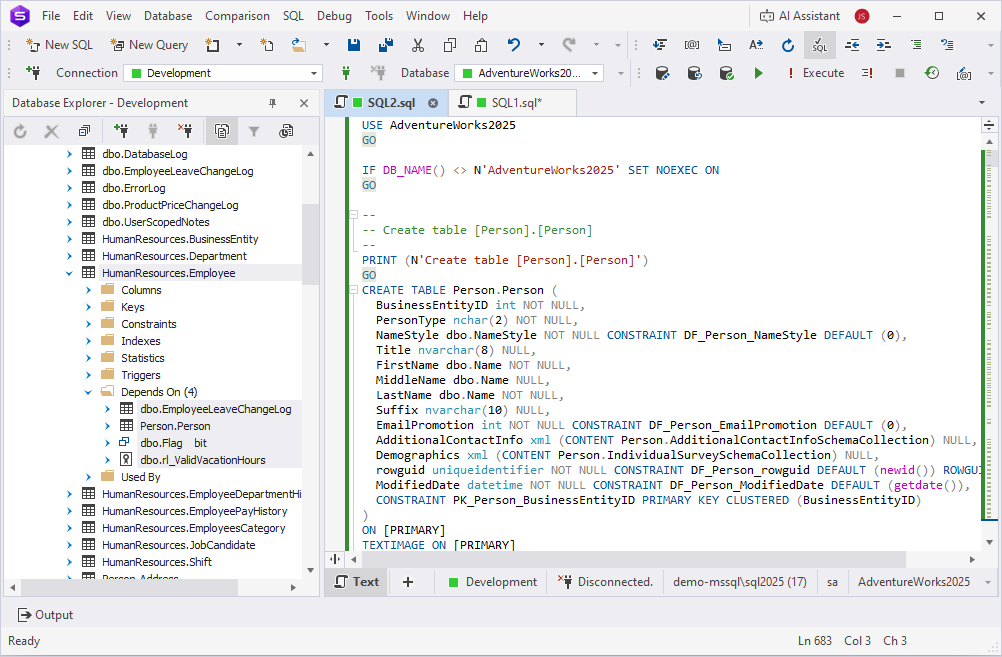This screenshot has height=657, width=1002.
Task: Click the Cut scissors icon
Action: point(417,45)
